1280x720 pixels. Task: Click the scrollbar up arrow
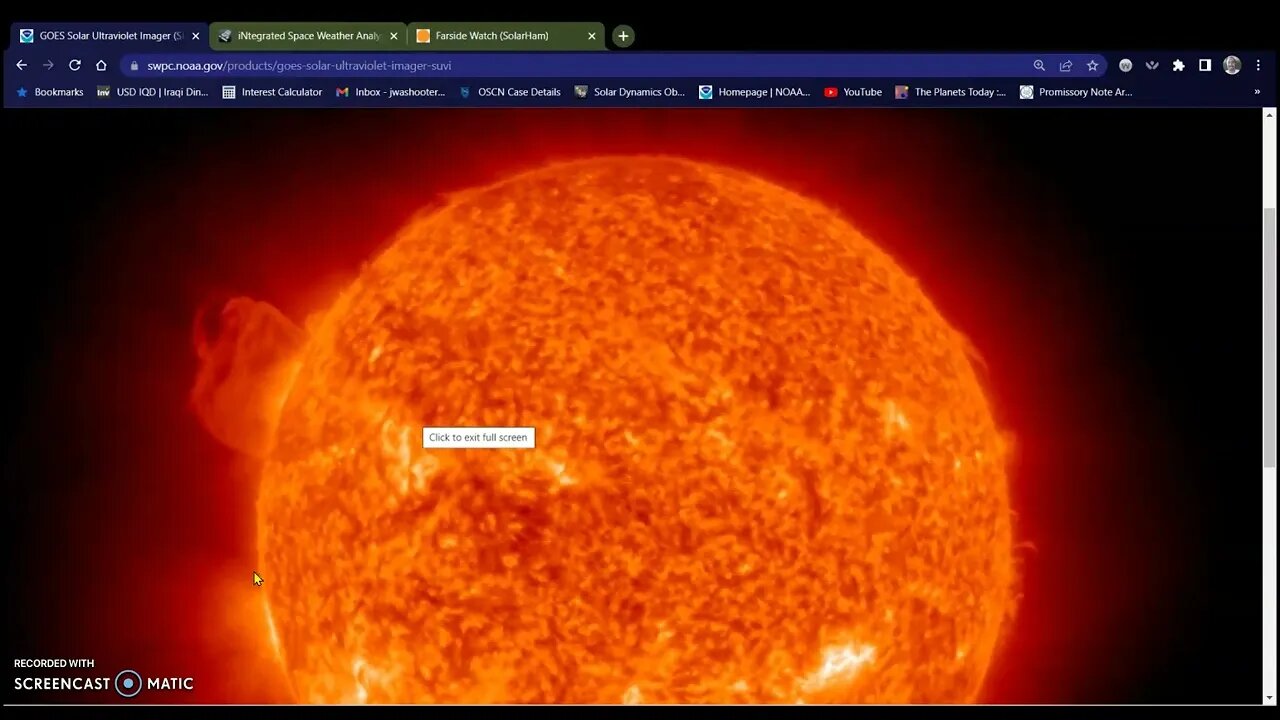coord(1270,115)
